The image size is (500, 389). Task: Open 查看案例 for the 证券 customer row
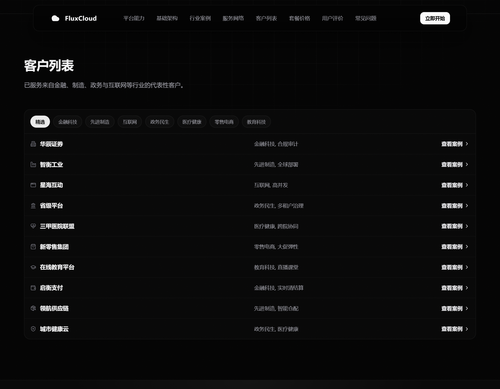click(455, 144)
